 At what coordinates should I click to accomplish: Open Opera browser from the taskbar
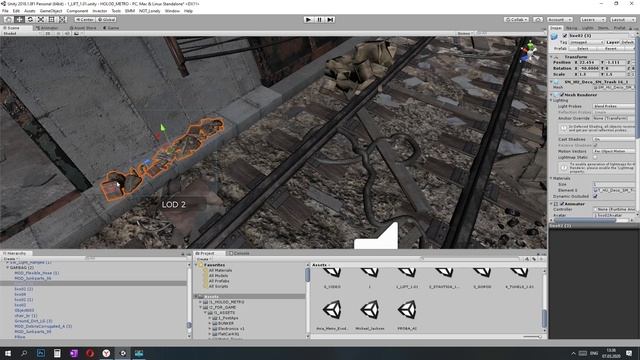(90, 353)
